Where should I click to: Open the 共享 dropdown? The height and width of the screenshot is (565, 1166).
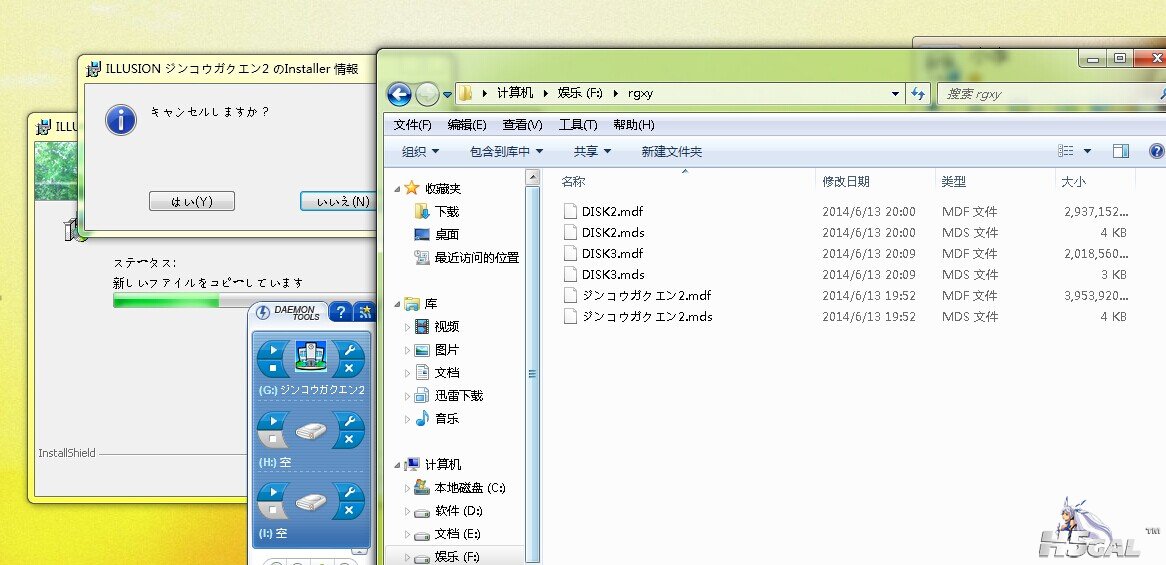click(592, 151)
